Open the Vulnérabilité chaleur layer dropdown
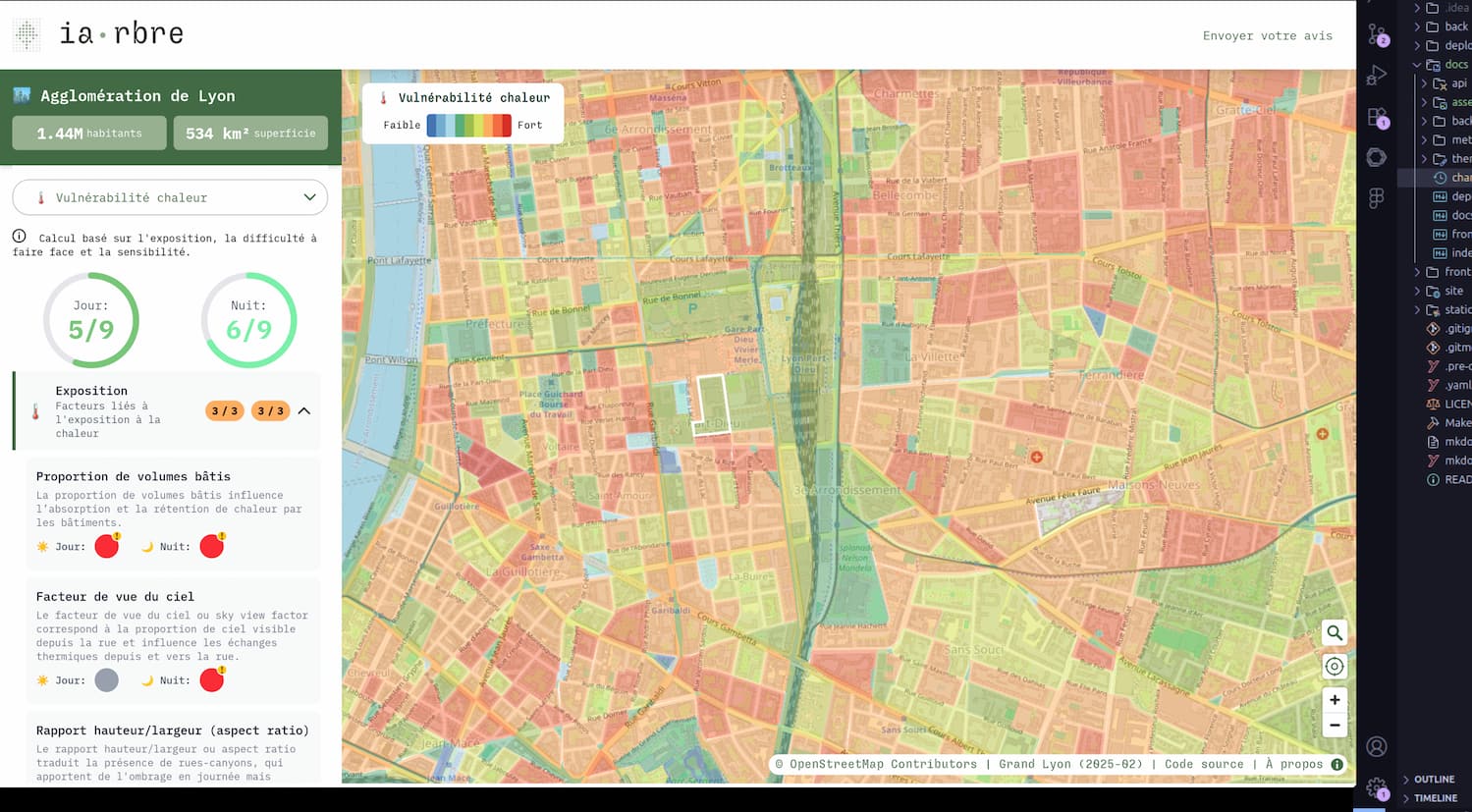The height and width of the screenshot is (812, 1472). tap(170, 197)
